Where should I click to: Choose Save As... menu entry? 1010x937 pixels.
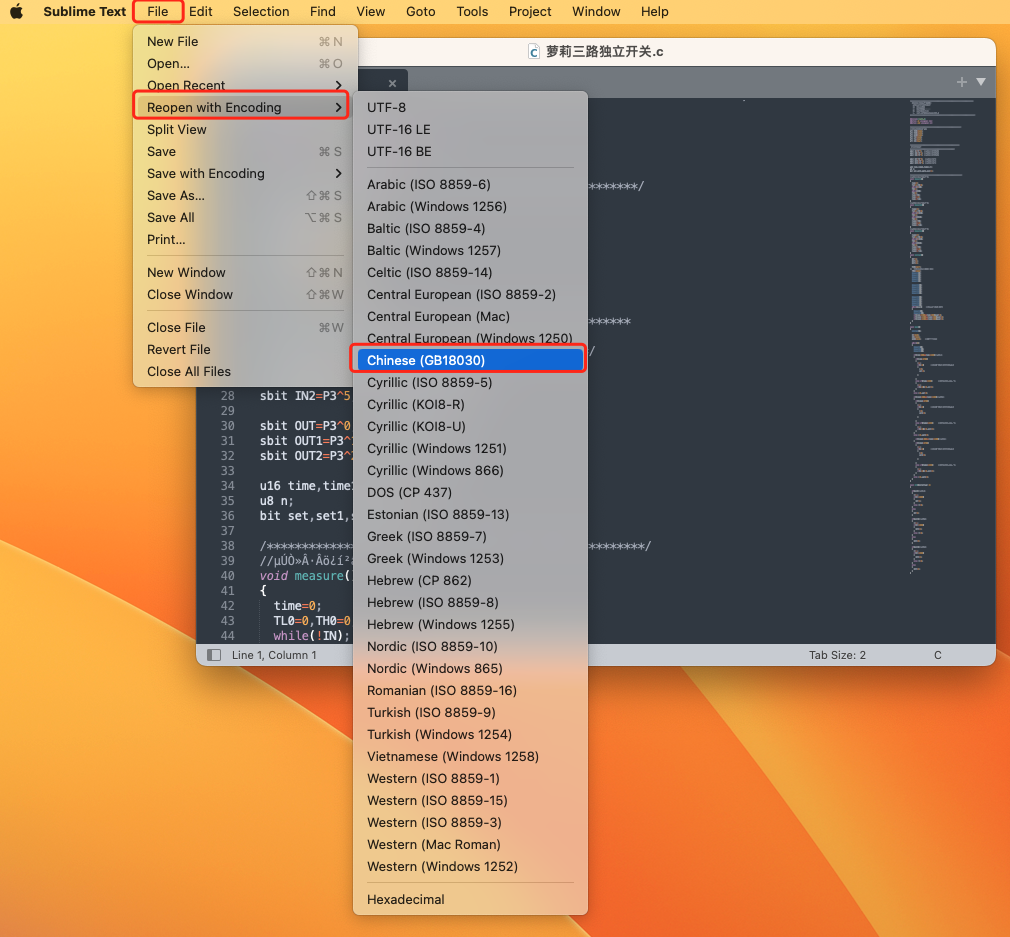click(x=245, y=195)
